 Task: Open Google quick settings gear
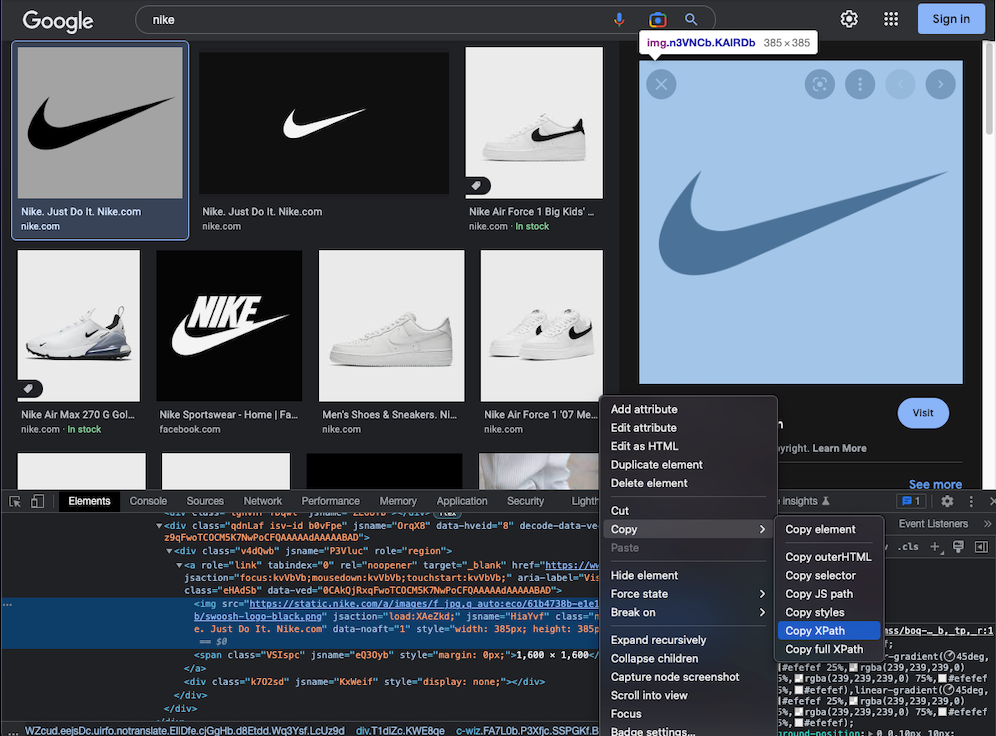coord(849,19)
